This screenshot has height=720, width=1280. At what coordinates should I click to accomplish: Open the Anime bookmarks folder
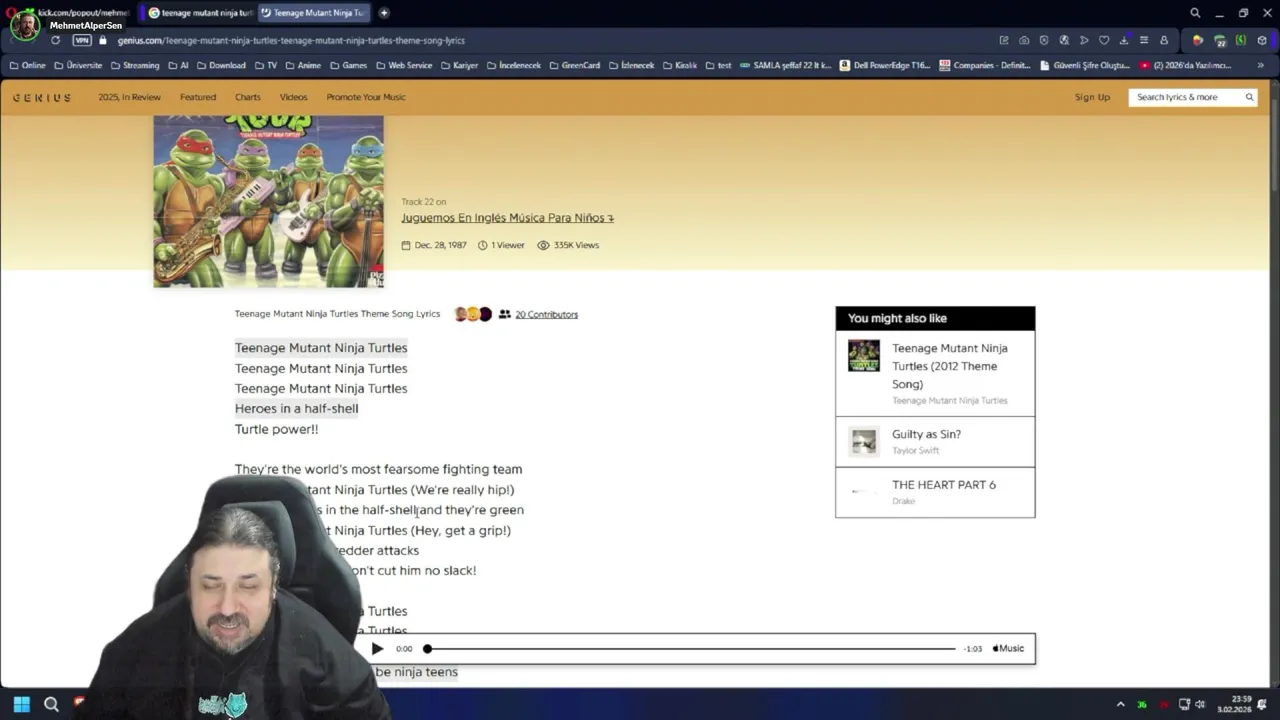coord(303,65)
